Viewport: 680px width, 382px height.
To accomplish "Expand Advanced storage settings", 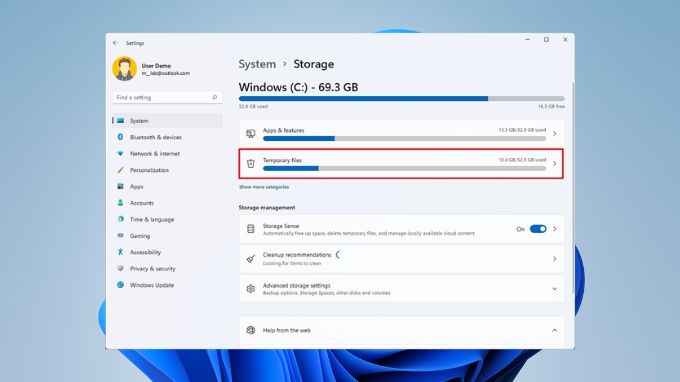I will pos(555,289).
